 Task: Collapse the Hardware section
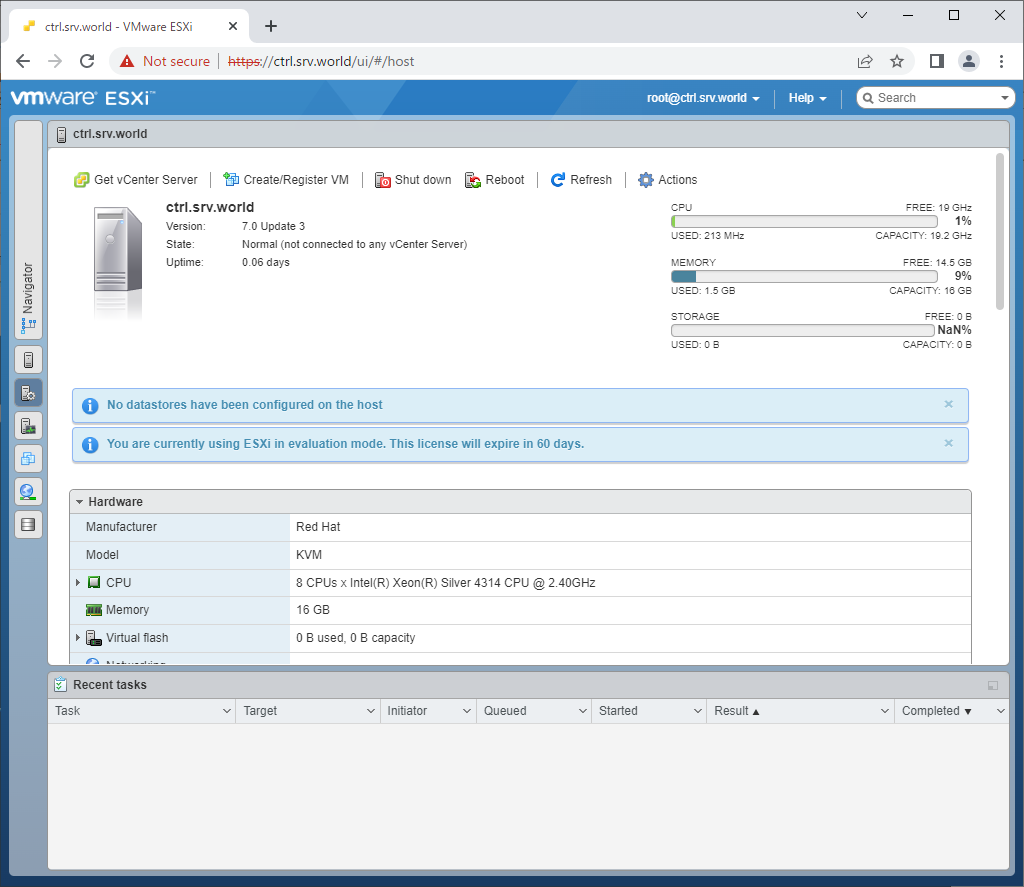(80, 501)
